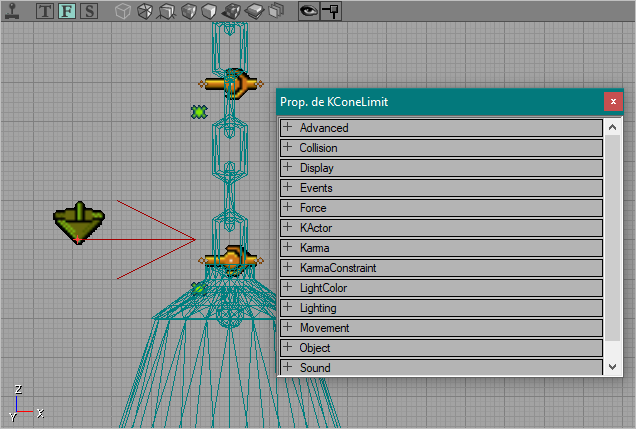Open the Movement properties row
Viewport: 636px width, 429px height.
tap(441, 328)
